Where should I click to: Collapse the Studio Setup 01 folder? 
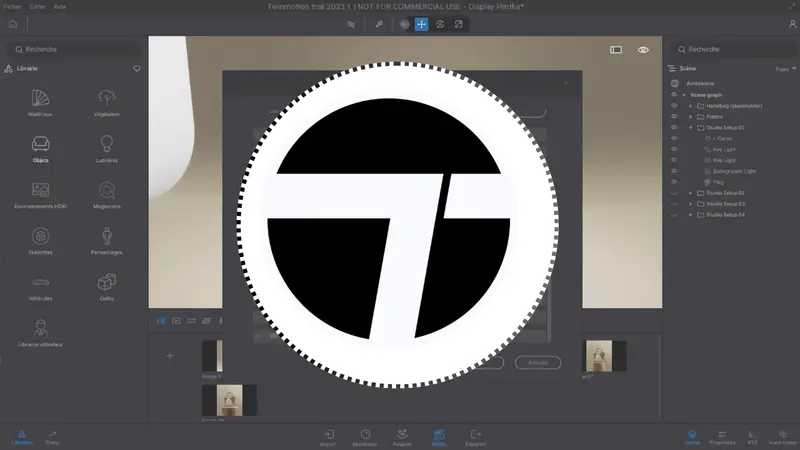tap(690, 128)
